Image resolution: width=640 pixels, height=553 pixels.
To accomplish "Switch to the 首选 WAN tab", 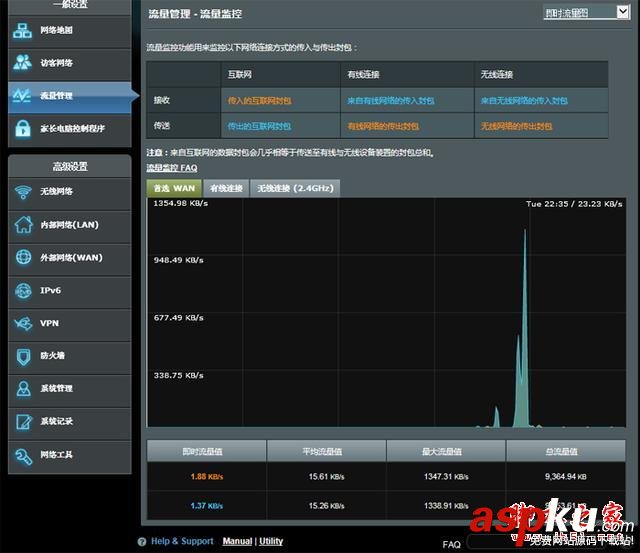I will [x=174, y=188].
